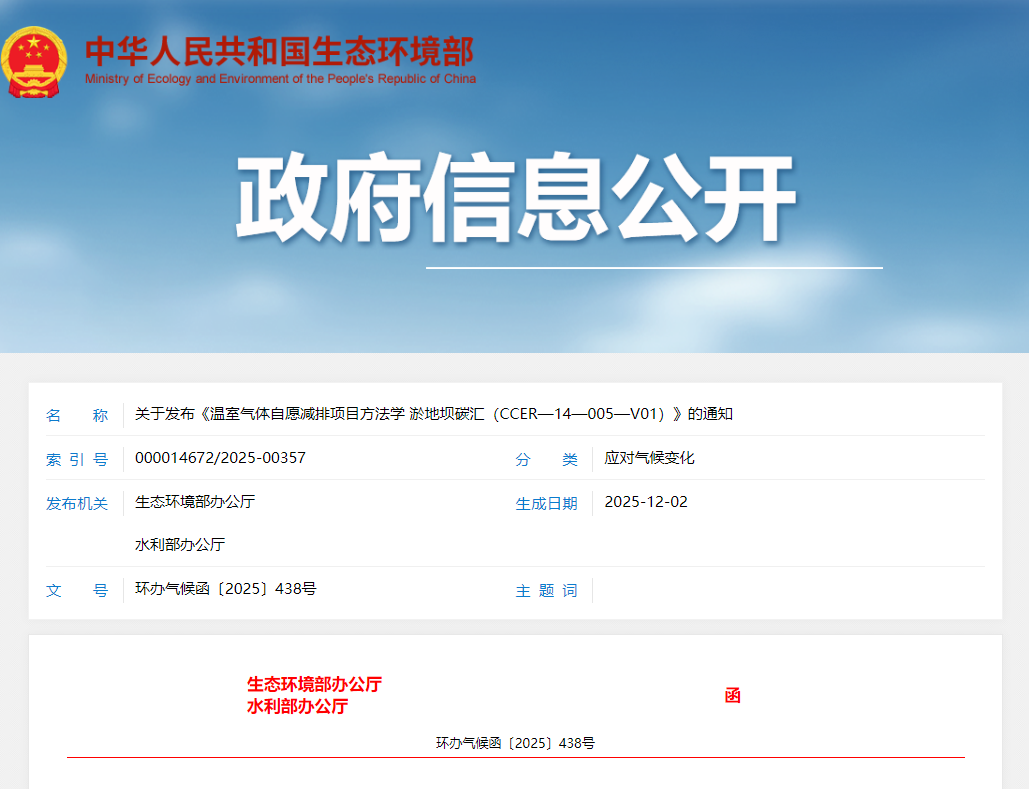The width and height of the screenshot is (1029, 789).
Task: Click 水利部办公厅 in the issuing agency row
Action: 180,545
